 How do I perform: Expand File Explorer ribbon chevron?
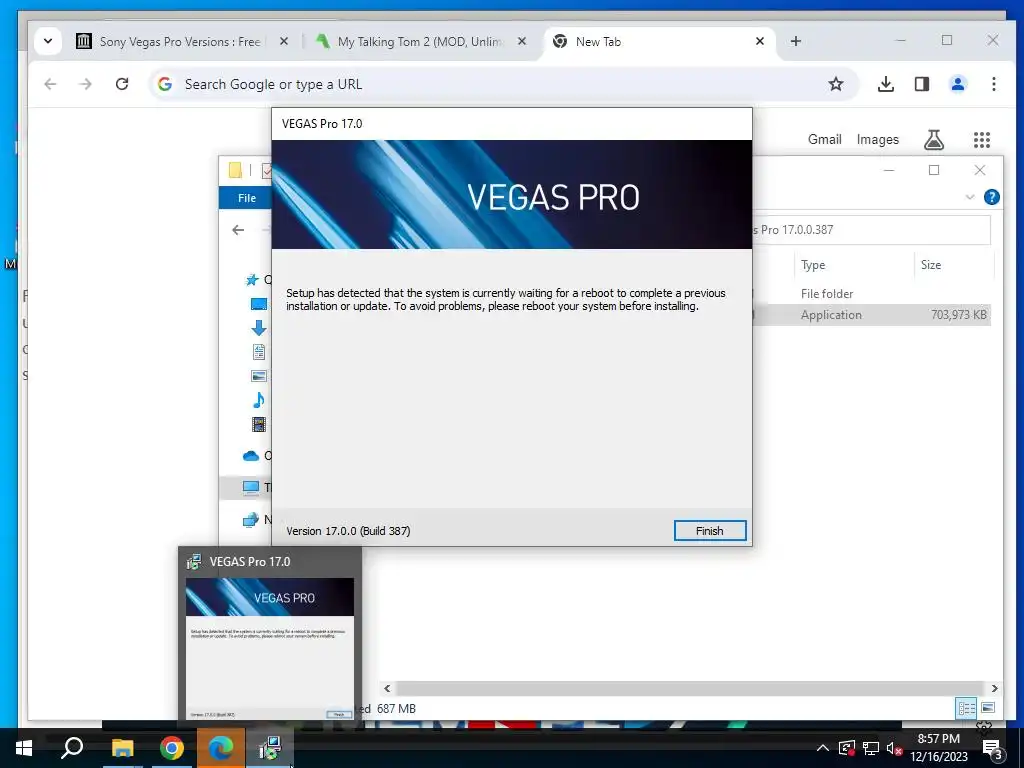pos(970,197)
